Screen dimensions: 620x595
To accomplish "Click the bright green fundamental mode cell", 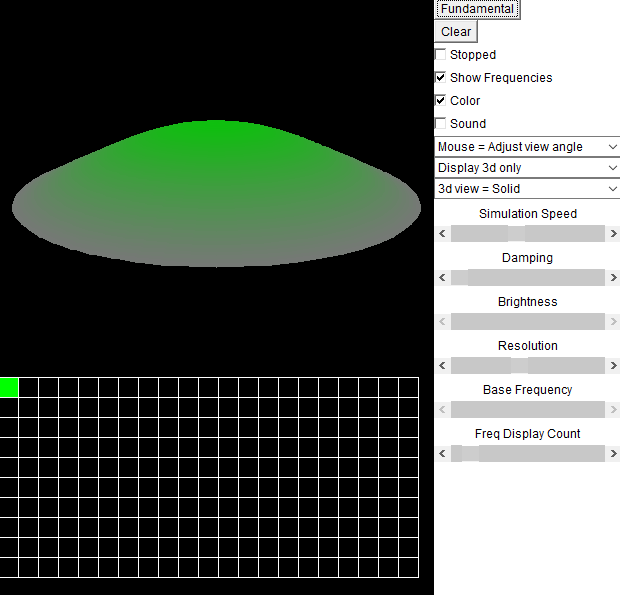I will 9,387.
